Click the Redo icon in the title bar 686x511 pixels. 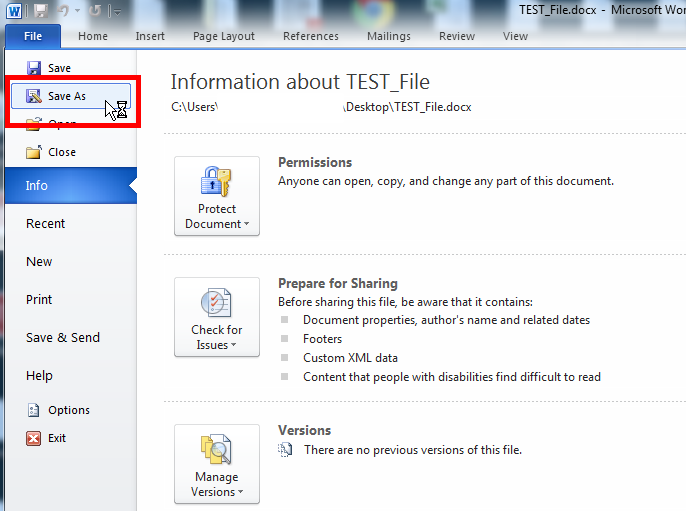click(97, 10)
